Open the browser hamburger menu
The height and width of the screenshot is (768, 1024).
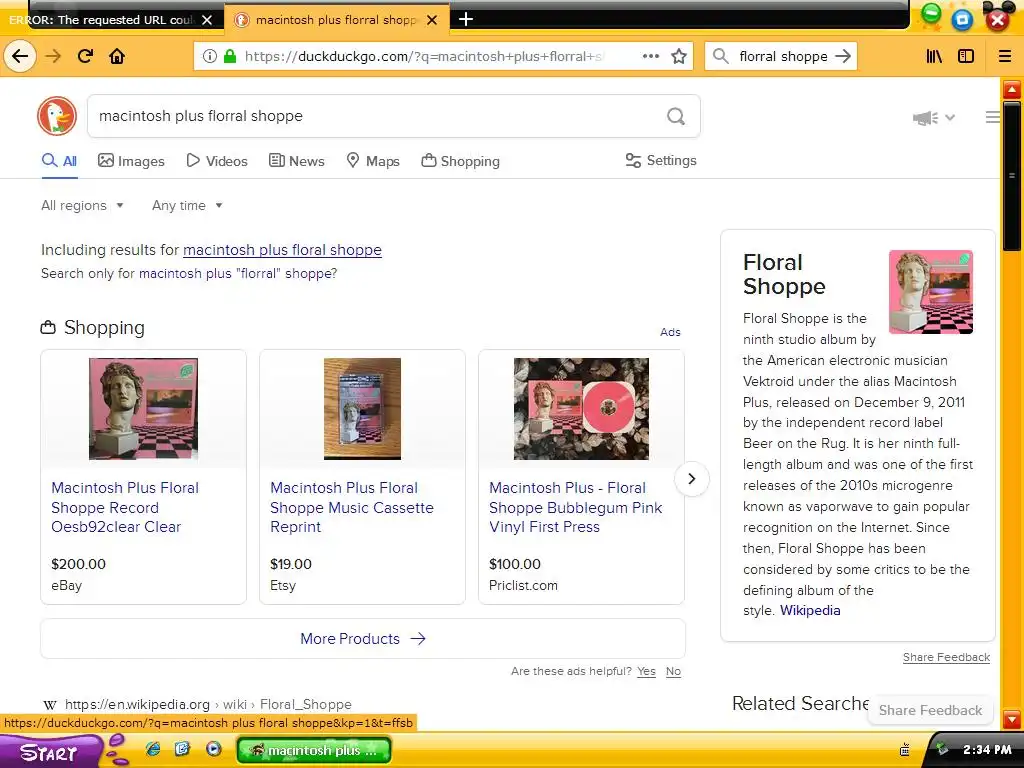pos(1004,56)
